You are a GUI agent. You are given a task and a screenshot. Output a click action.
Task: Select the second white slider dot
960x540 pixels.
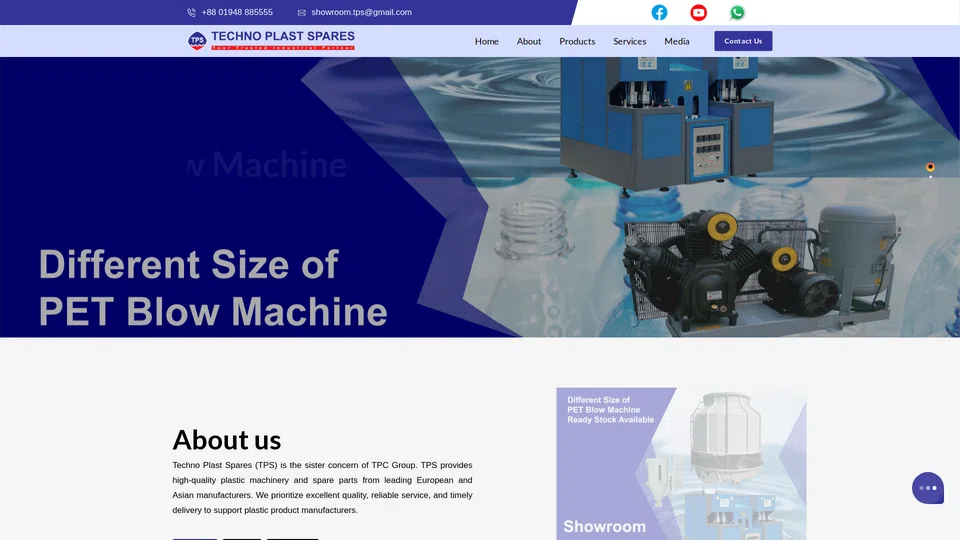click(x=931, y=177)
